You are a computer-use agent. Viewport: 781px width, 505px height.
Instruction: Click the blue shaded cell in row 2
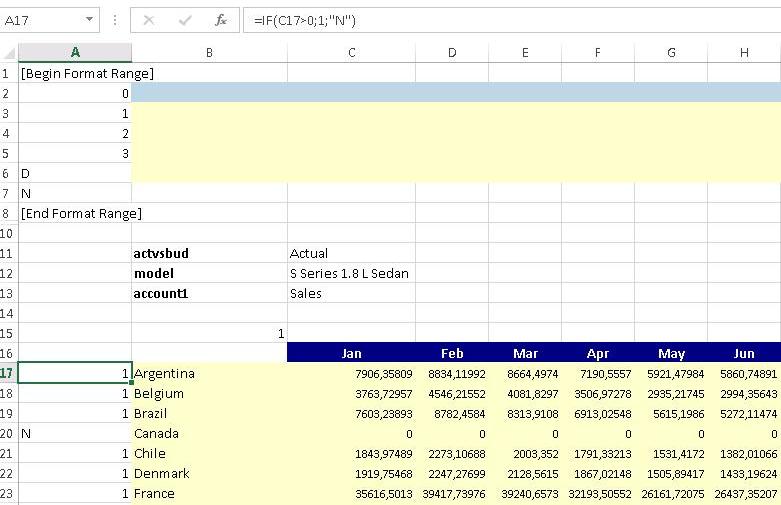point(208,93)
